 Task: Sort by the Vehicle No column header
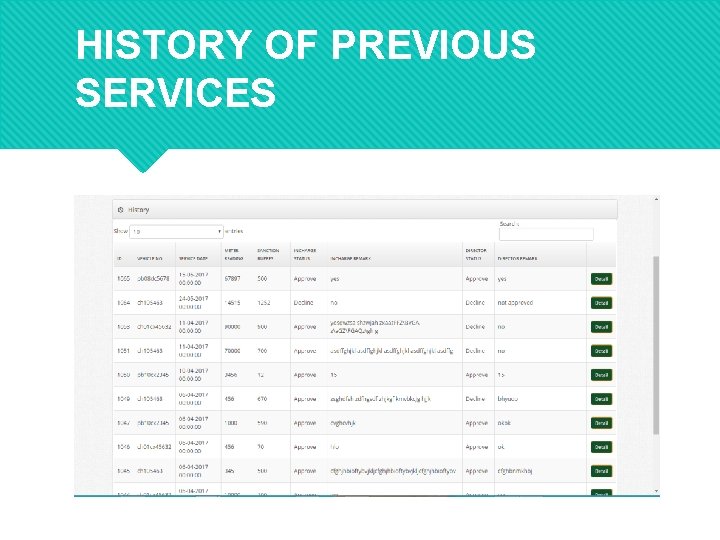pos(150,259)
